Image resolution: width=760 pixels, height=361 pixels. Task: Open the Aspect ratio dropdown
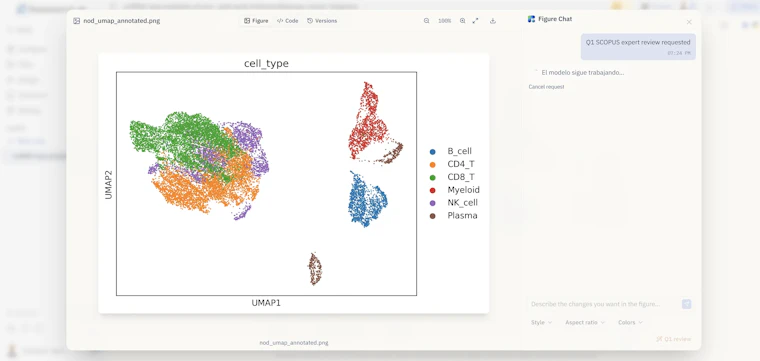(x=585, y=322)
